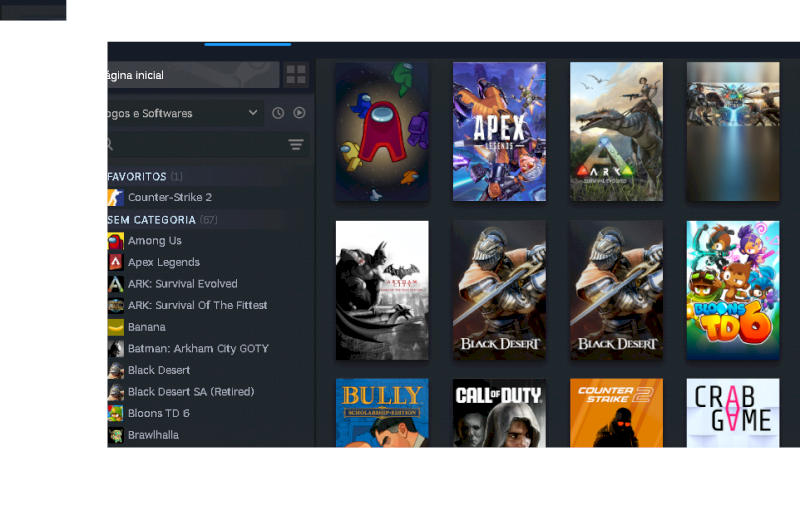Open the Apex Legends cover thumbnail
This screenshot has height=510, width=800.
[499, 131]
